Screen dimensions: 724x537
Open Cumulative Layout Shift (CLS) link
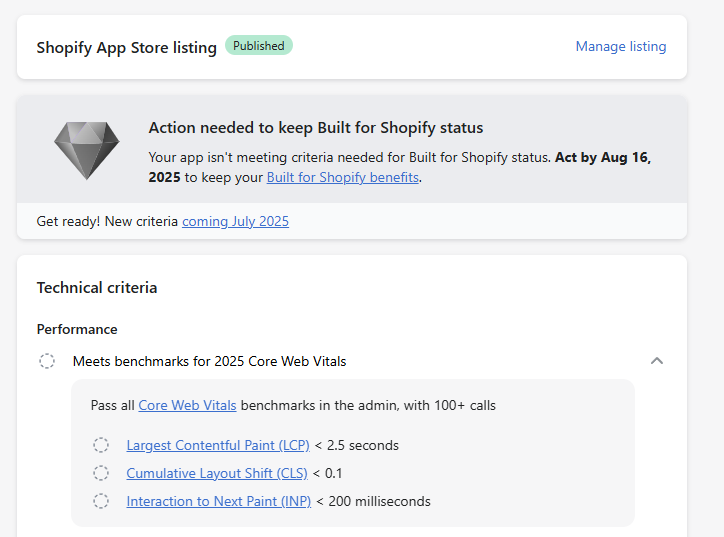pos(217,473)
